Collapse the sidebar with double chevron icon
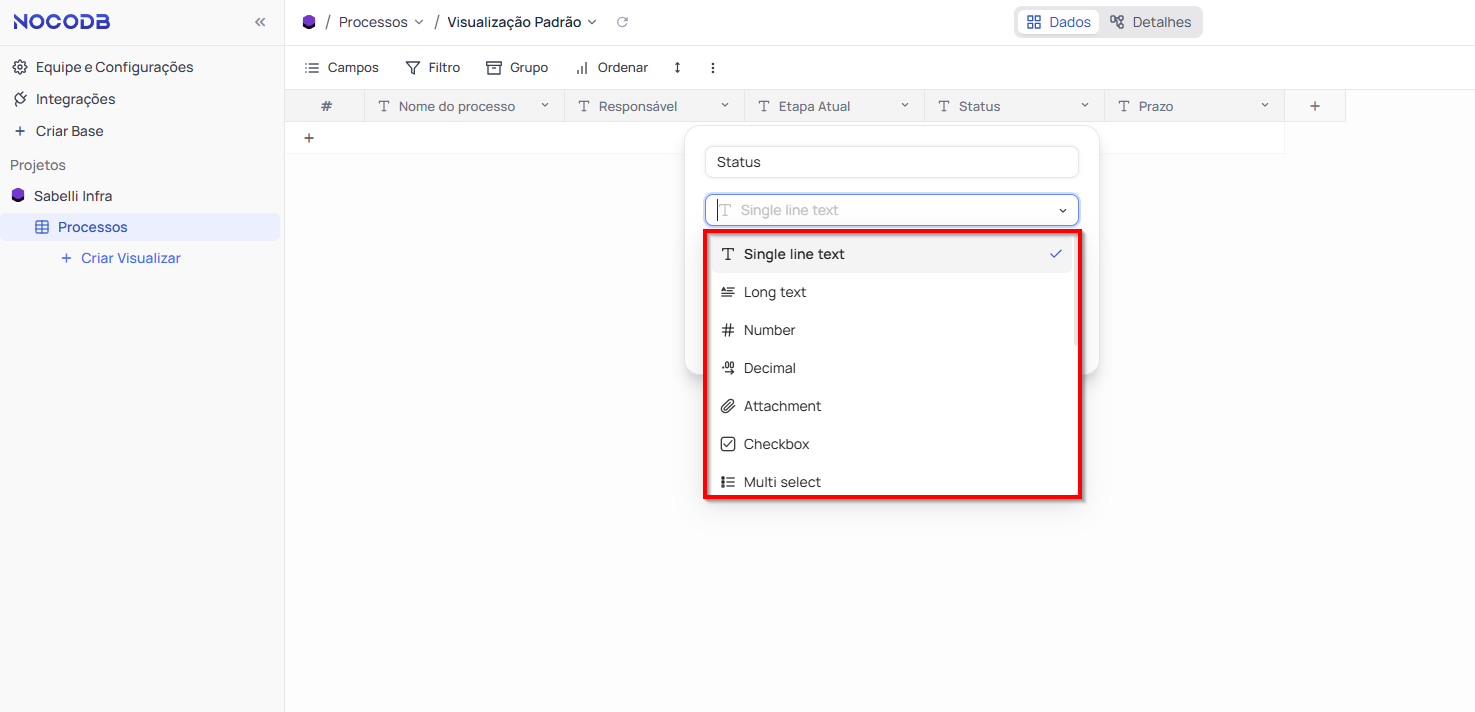 260,22
